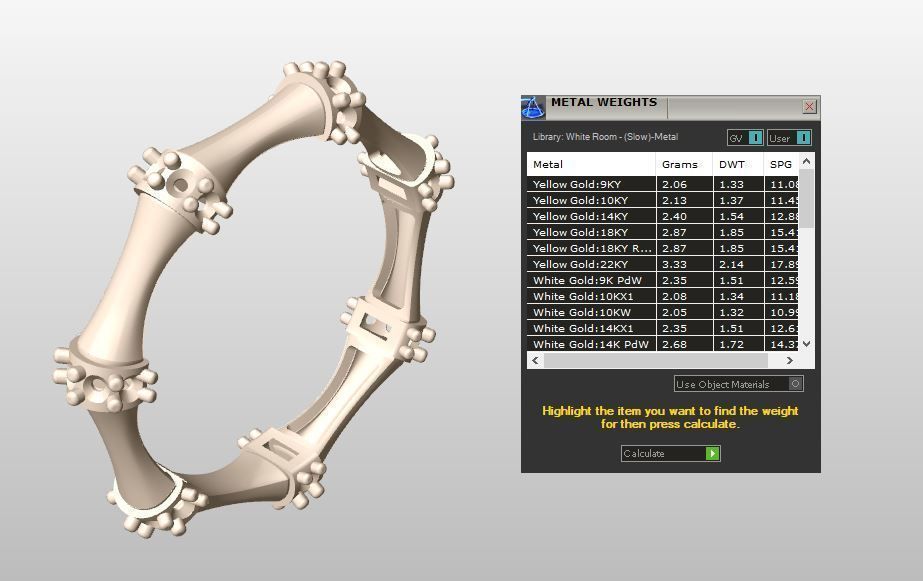Screen dimensions: 923x581
Task: Click the down arrow of the vertical scrollbar
Action: [x=806, y=344]
